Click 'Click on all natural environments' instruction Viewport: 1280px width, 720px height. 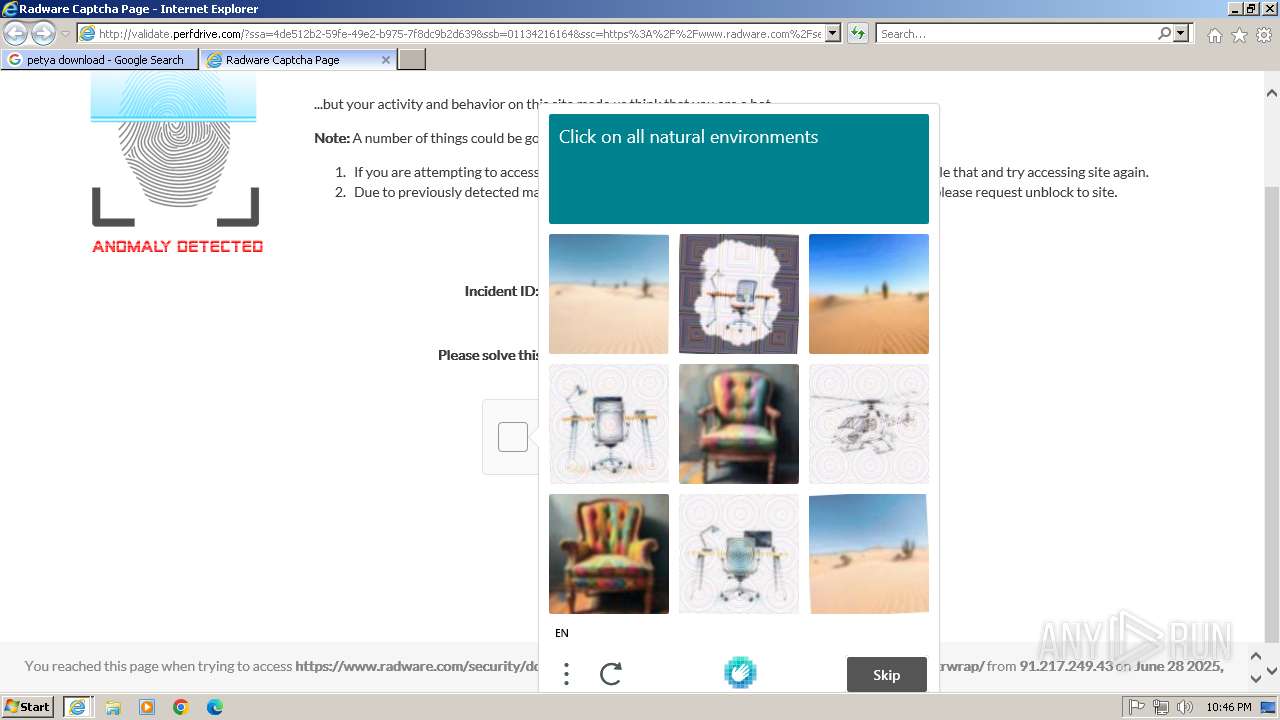[688, 137]
